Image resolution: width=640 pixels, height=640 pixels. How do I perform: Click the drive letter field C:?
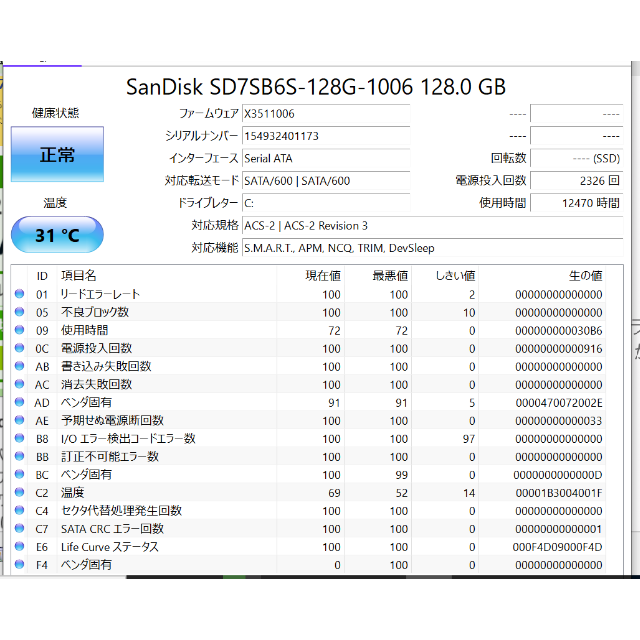[326, 203]
